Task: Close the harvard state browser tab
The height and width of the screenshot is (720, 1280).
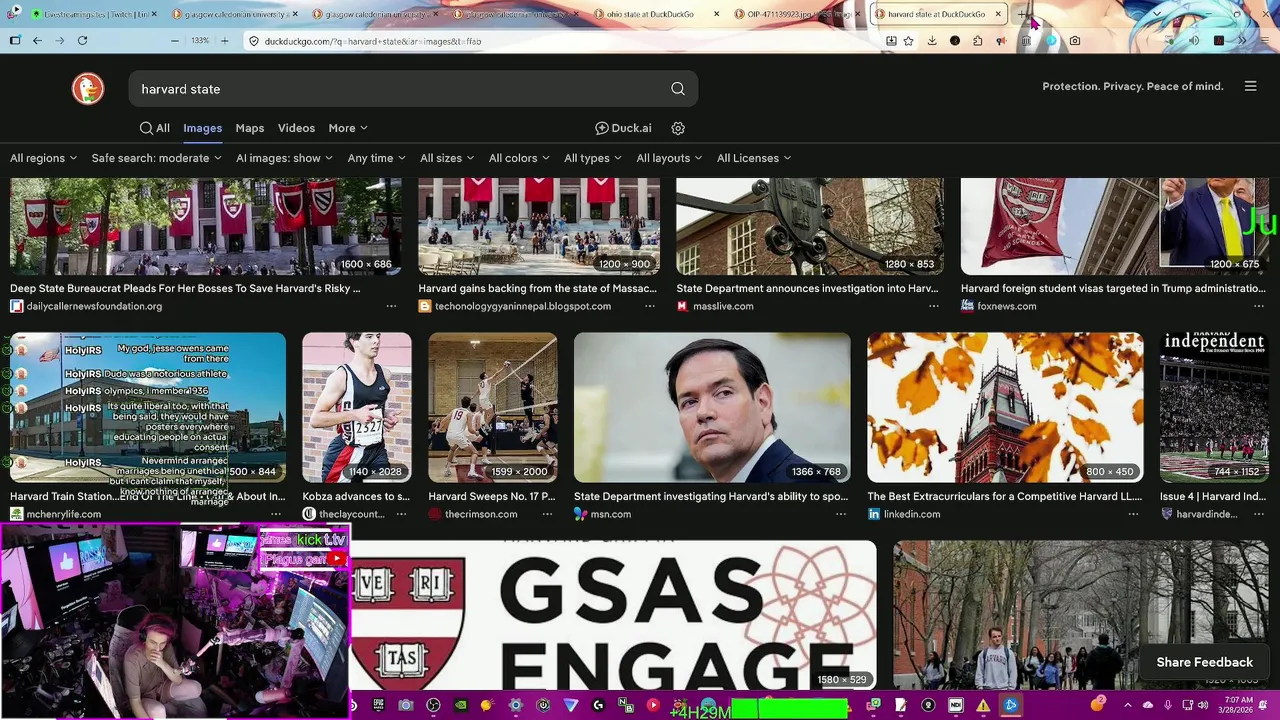Action: pos(997,14)
